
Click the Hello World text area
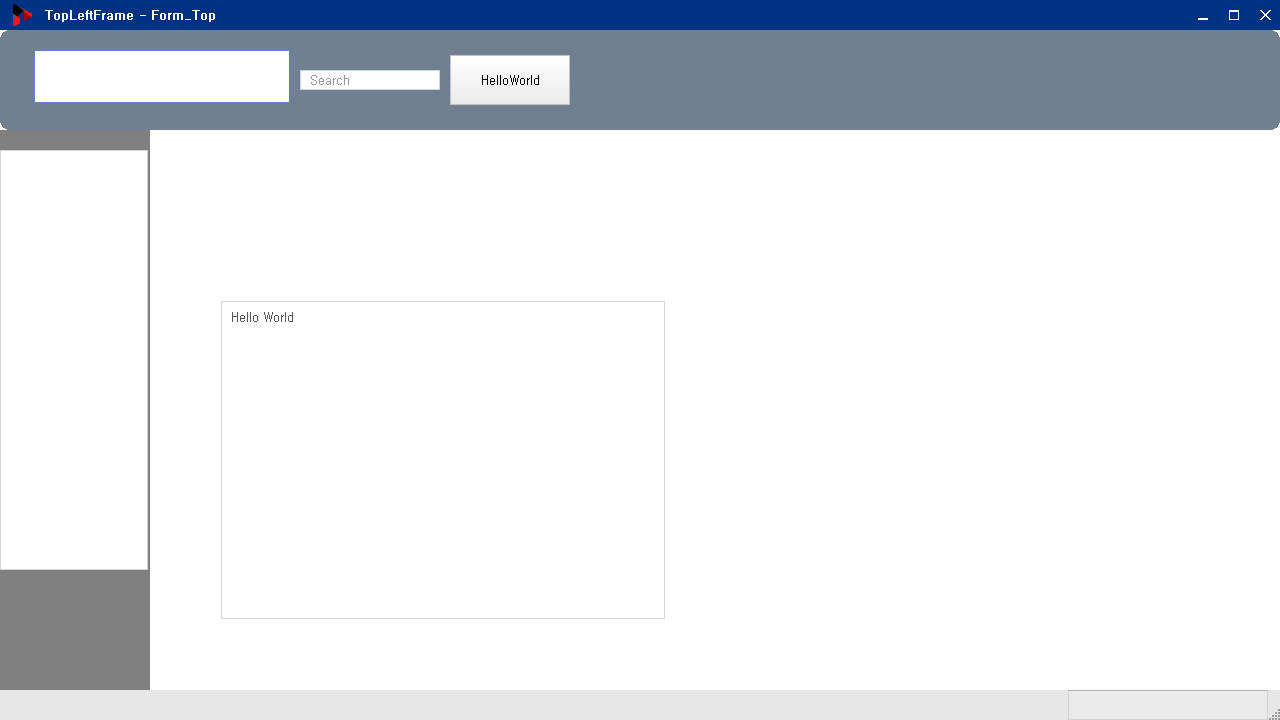(442, 460)
